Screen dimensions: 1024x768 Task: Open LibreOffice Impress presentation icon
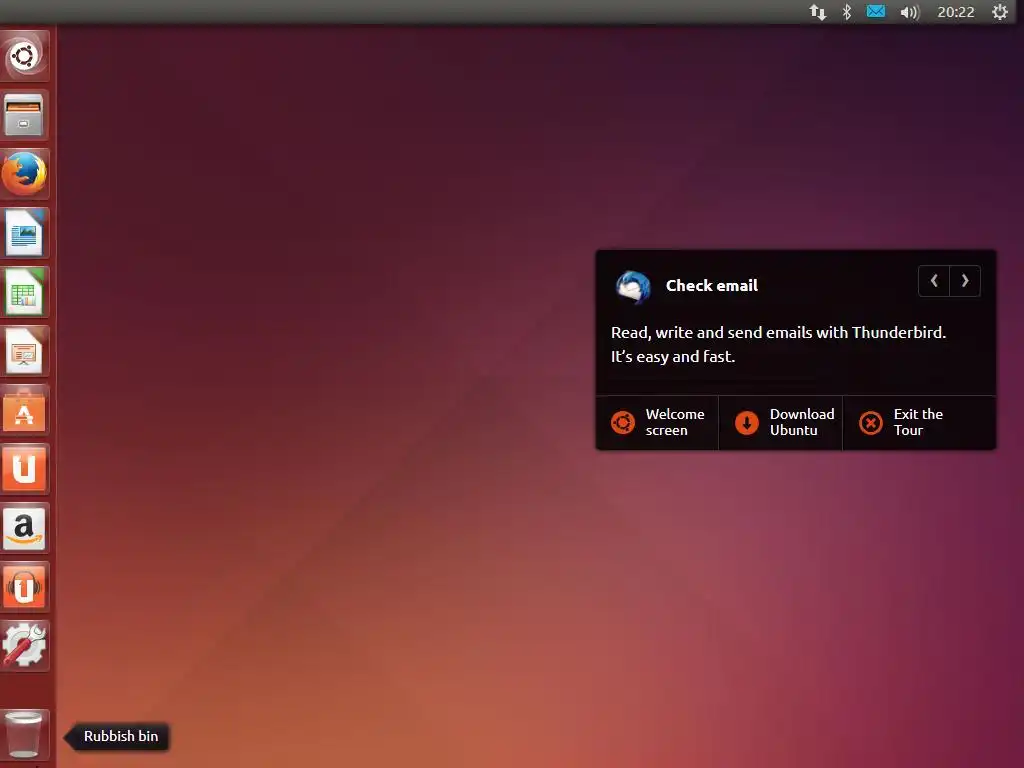(24, 351)
